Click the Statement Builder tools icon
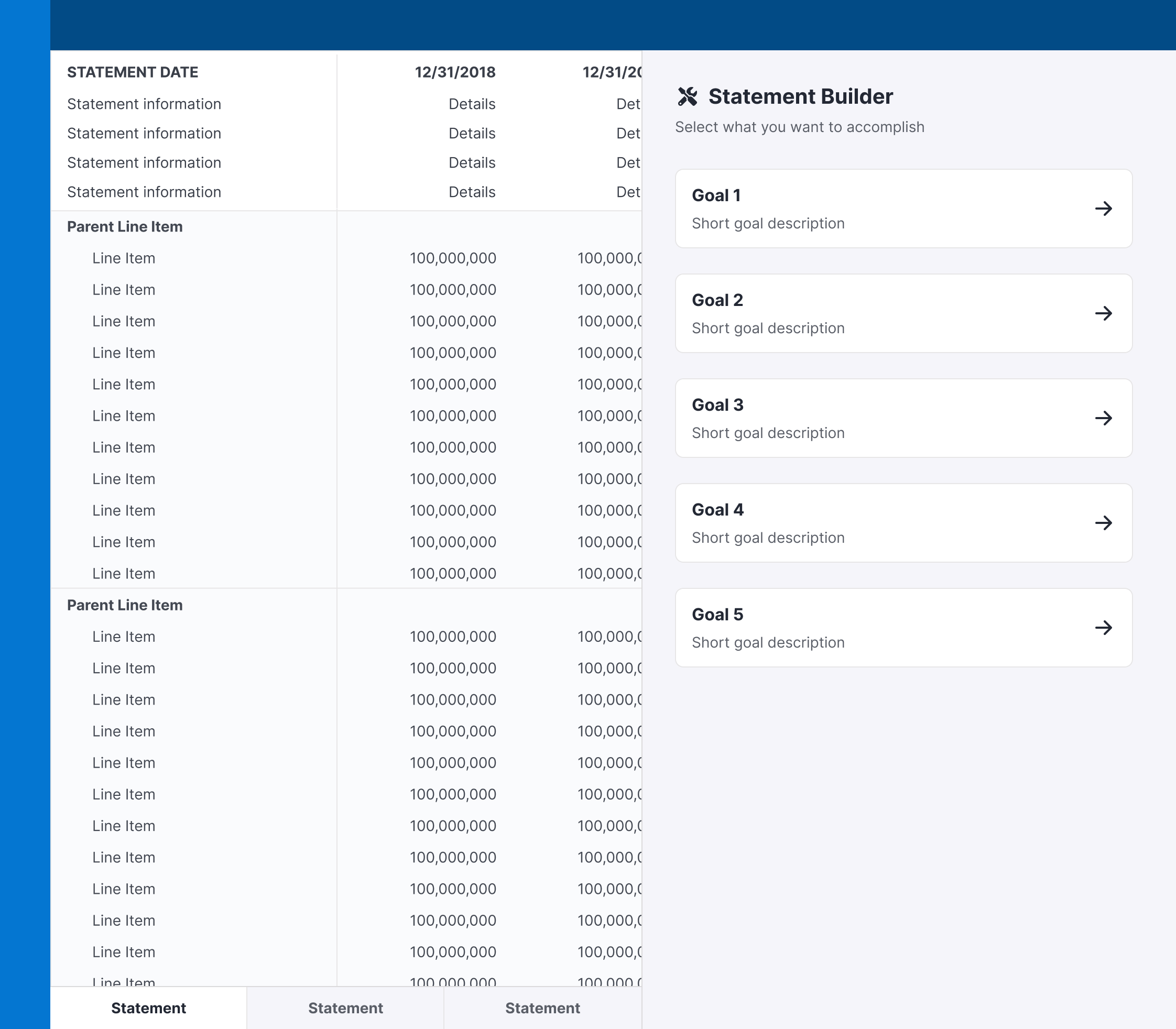The image size is (1176, 1029). point(687,96)
